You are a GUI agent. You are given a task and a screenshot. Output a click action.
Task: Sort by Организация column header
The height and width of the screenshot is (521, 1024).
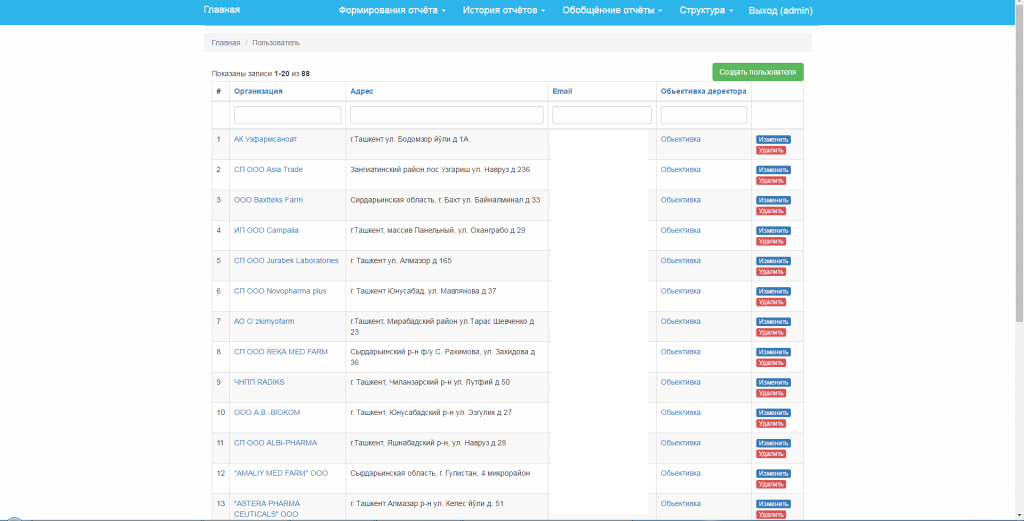(x=258, y=91)
